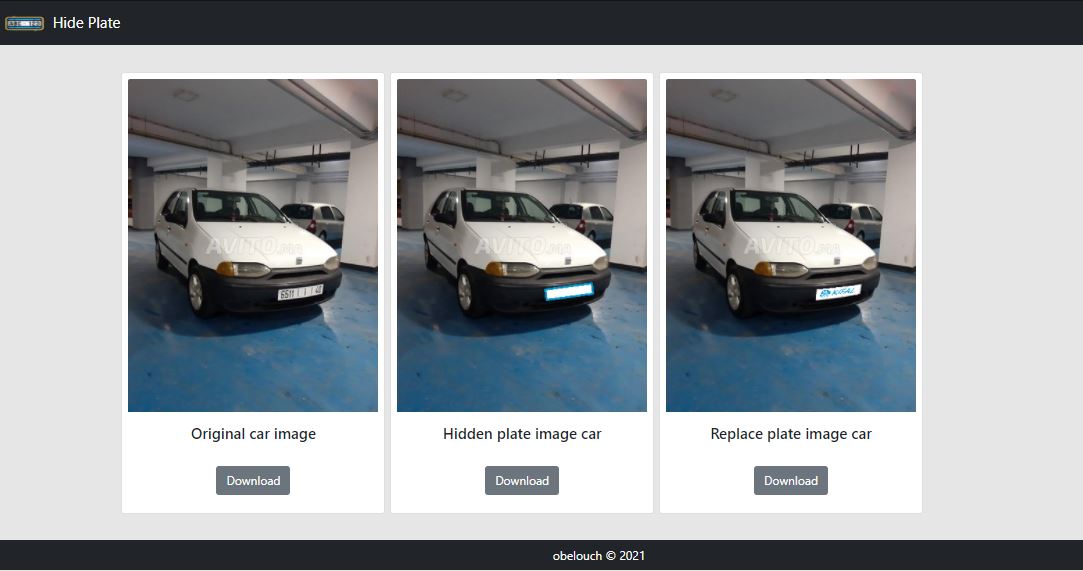Click the Hide Plate logo icon
Screen dimensions: 1083x571
pyautogui.click(x=24, y=23)
